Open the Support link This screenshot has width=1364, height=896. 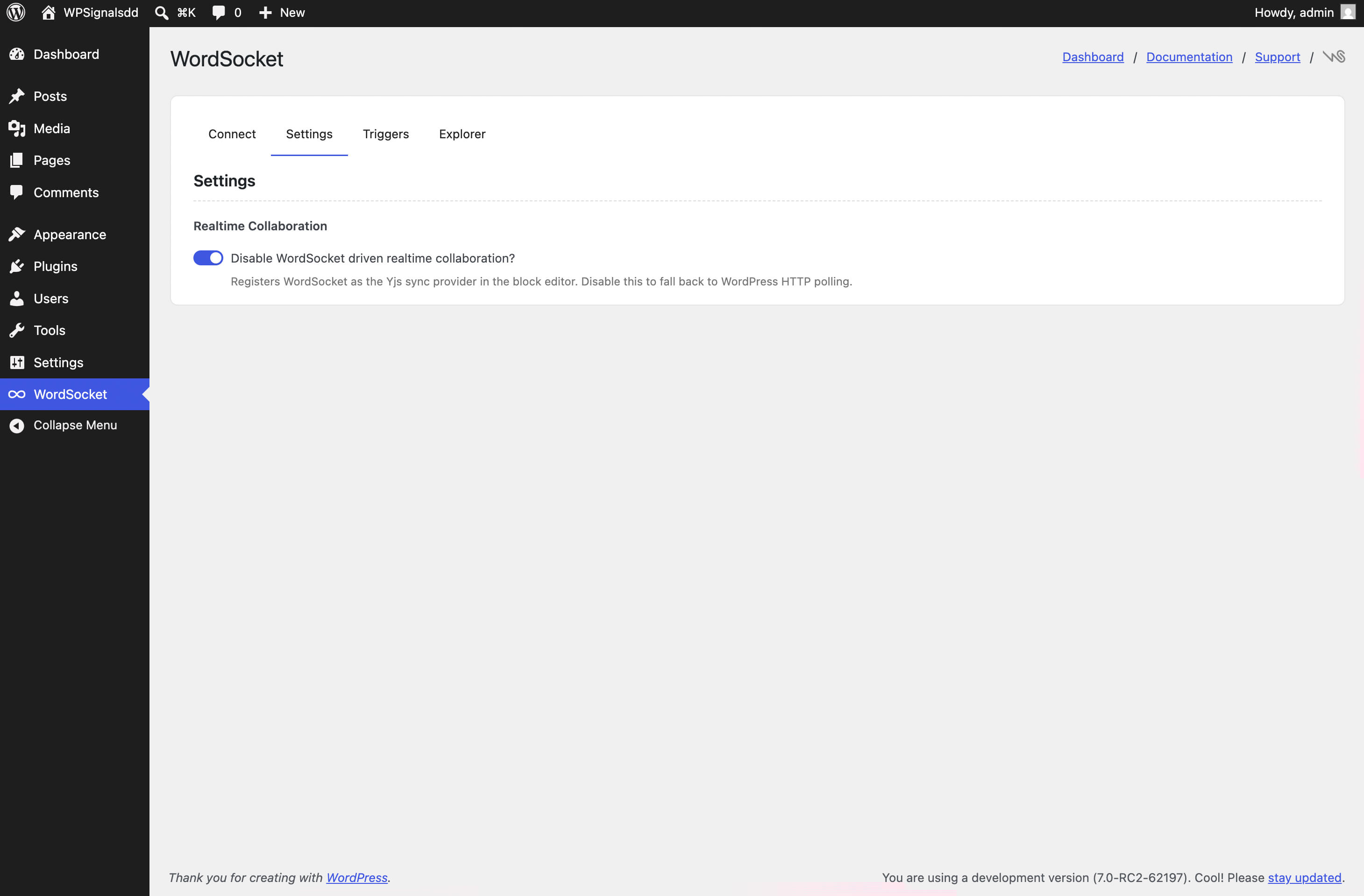click(x=1278, y=57)
